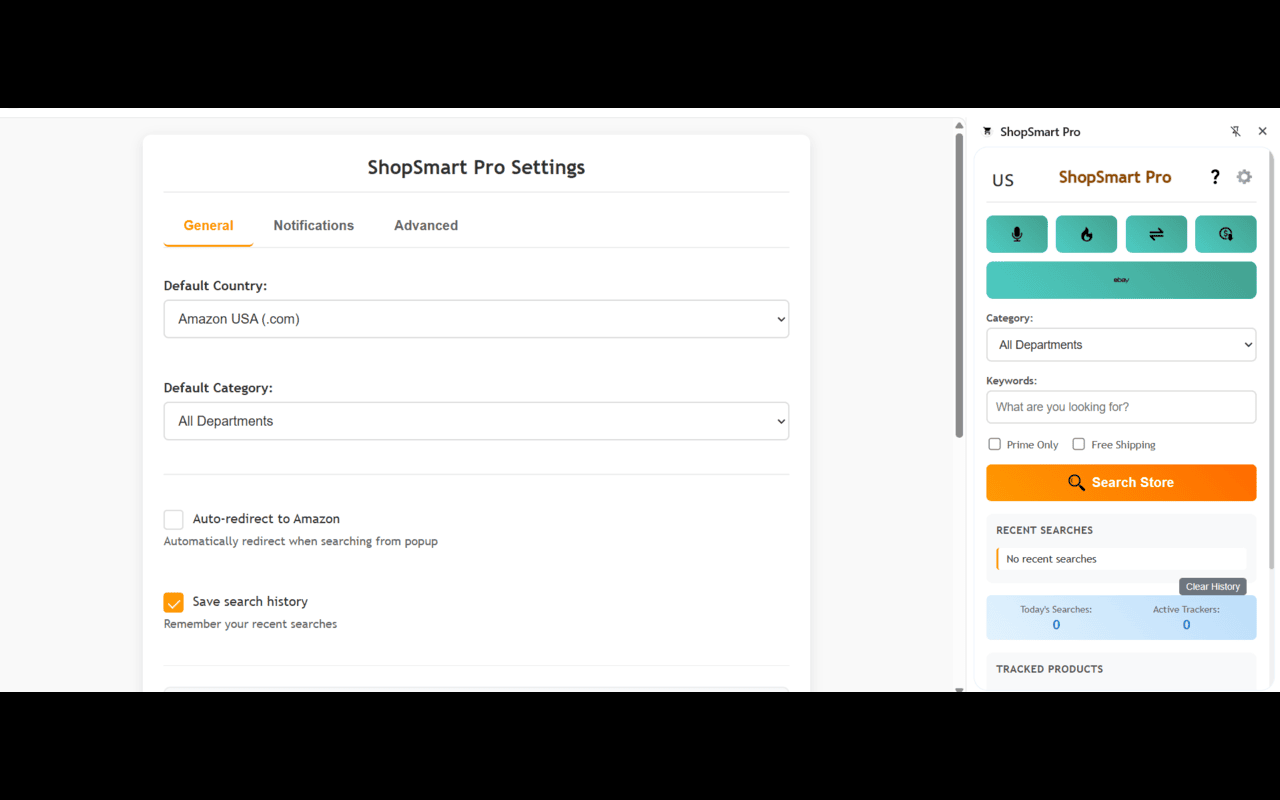Image resolution: width=1280 pixels, height=800 pixels.
Task: Tick the Prime Only checkbox
Action: [x=994, y=444]
